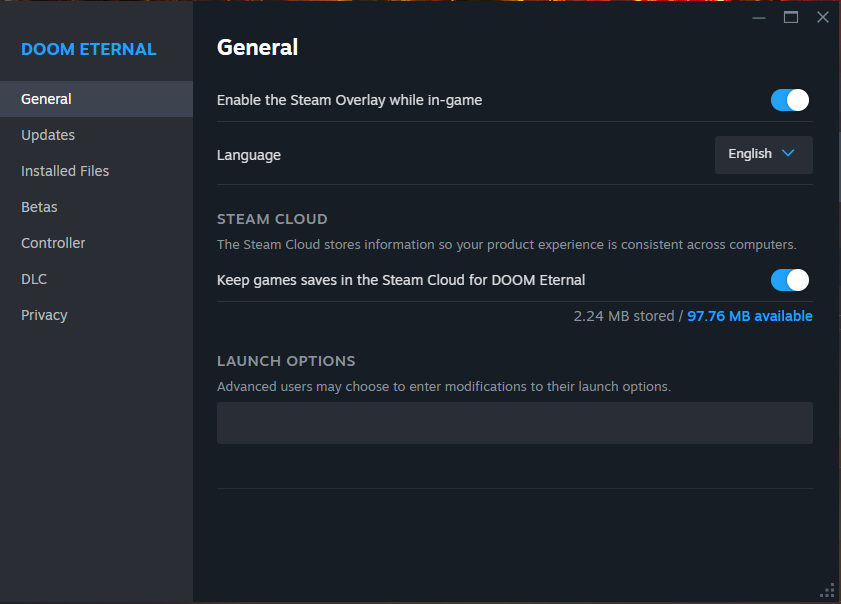
Task: Click the DOOM ETERNAL game title
Action: [87, 48]
